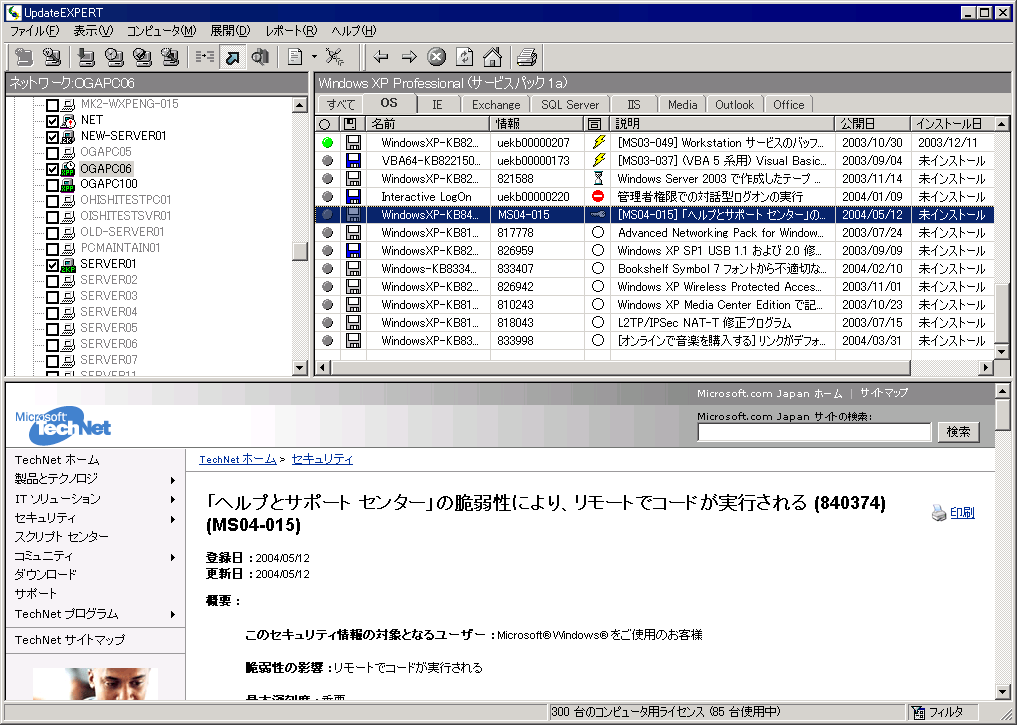Uncheck the NET computer checkbox
The image size is (1017, 725).
click(53, 121)
